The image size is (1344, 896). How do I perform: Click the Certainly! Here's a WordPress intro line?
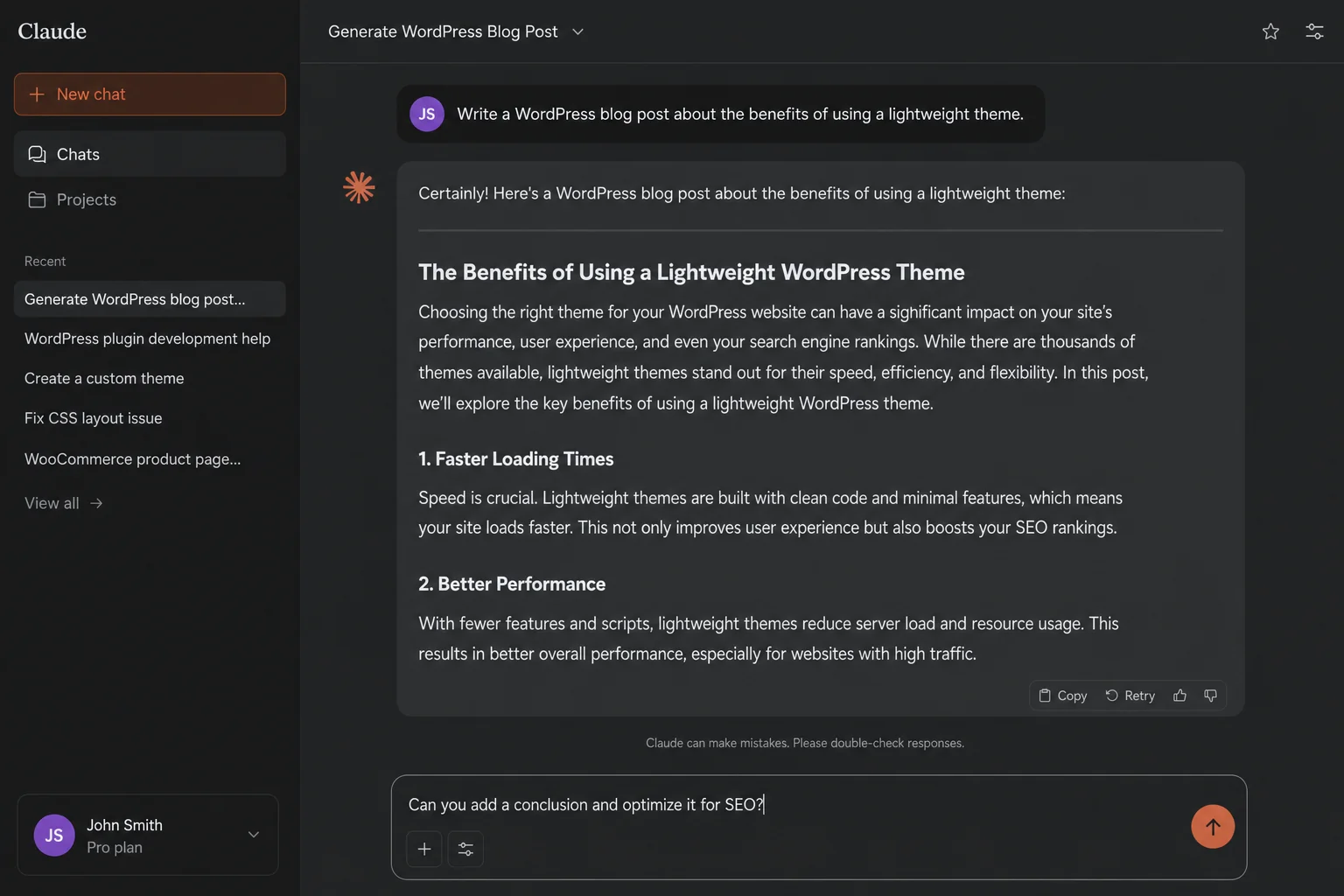[742, 193]
